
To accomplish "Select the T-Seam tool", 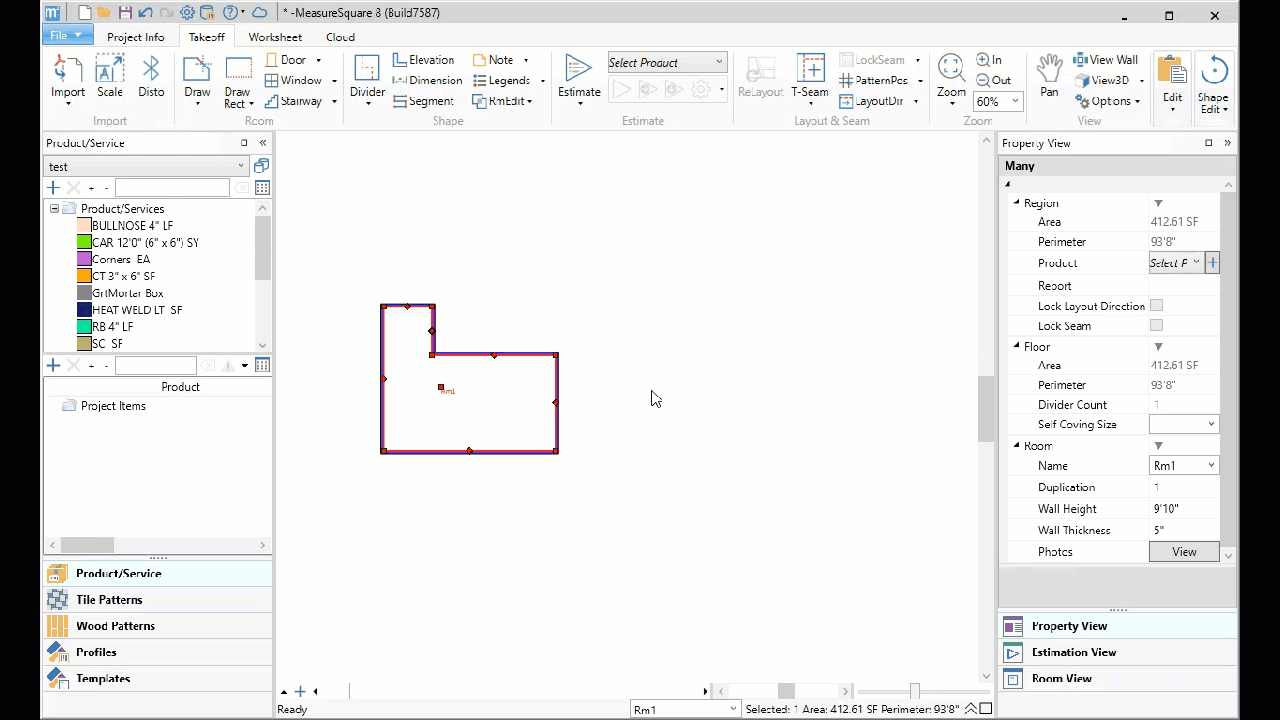I will point(809,78).
